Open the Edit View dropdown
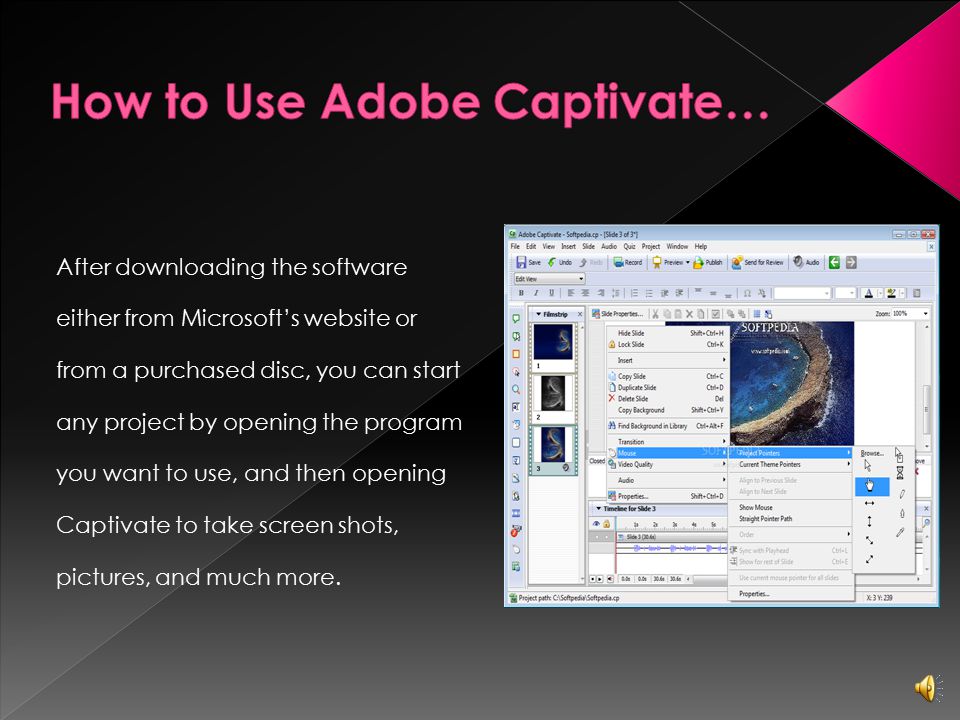Viewport: 960px width, 720px height. [549, 279]
